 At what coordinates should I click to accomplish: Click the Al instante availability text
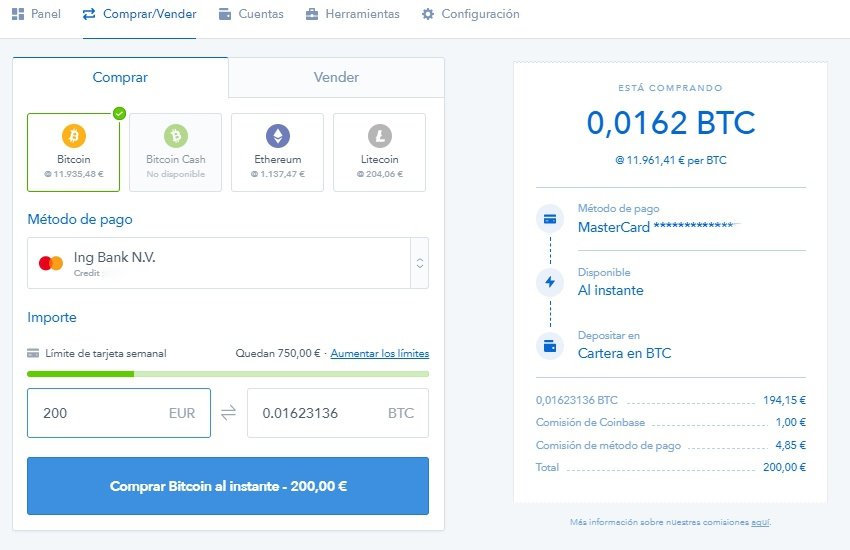click(610, 290)
